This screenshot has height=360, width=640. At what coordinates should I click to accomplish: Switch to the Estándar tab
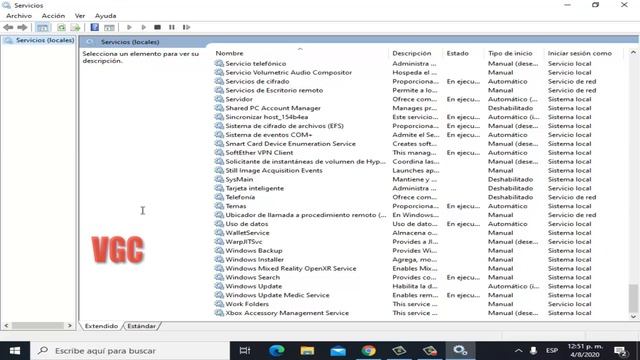(141, 326)
